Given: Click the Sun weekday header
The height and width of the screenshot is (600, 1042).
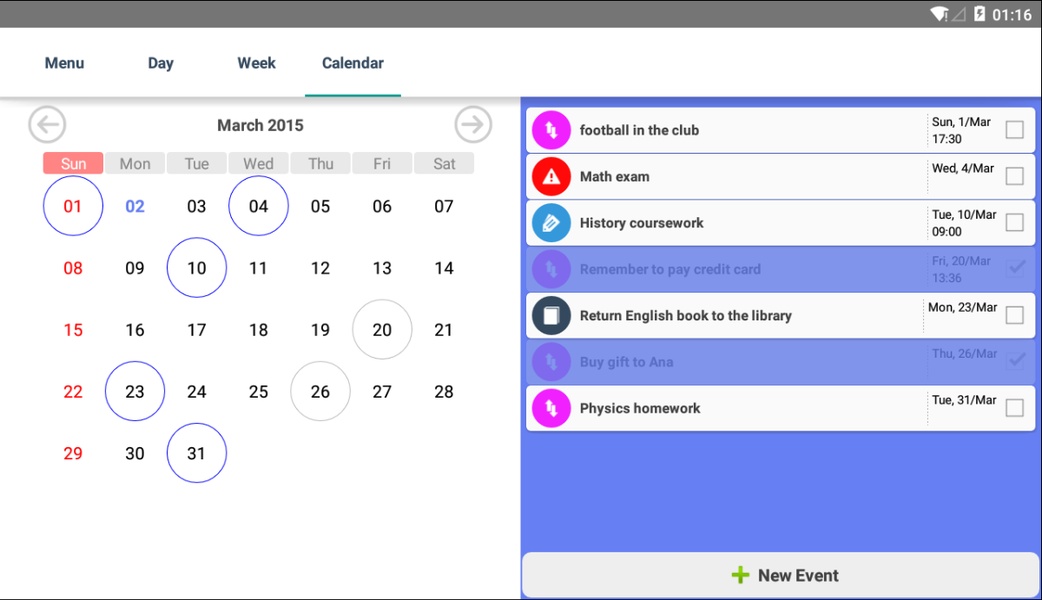Looking at the screenshot, I should (73, 163).
